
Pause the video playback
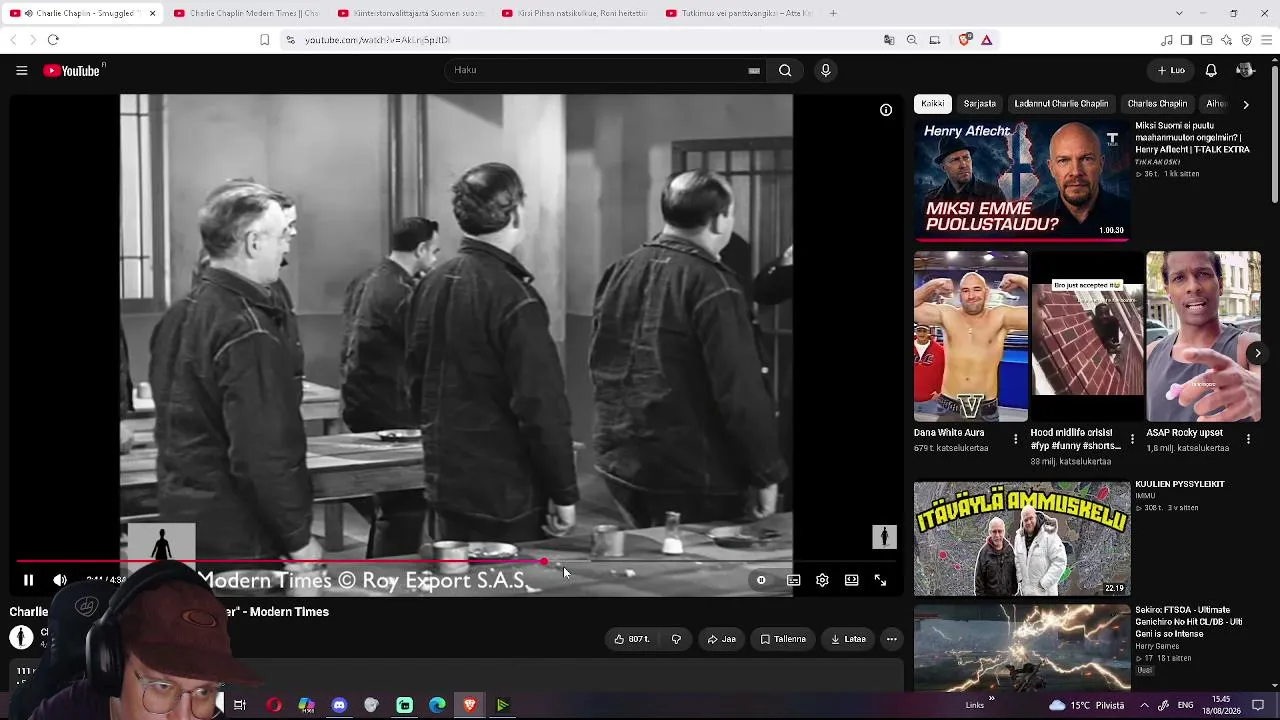28,580
